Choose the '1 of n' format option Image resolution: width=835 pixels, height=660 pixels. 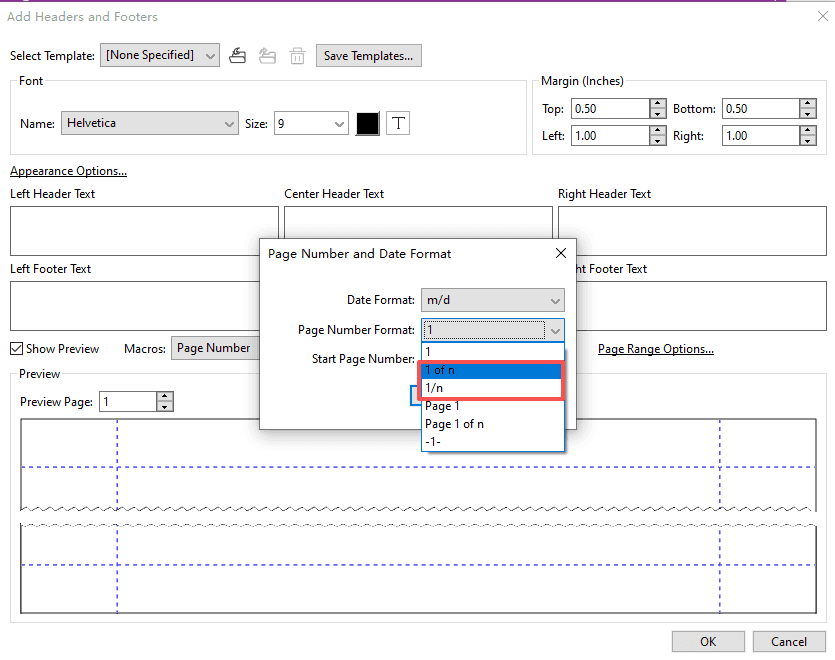[x=493, y=370]
